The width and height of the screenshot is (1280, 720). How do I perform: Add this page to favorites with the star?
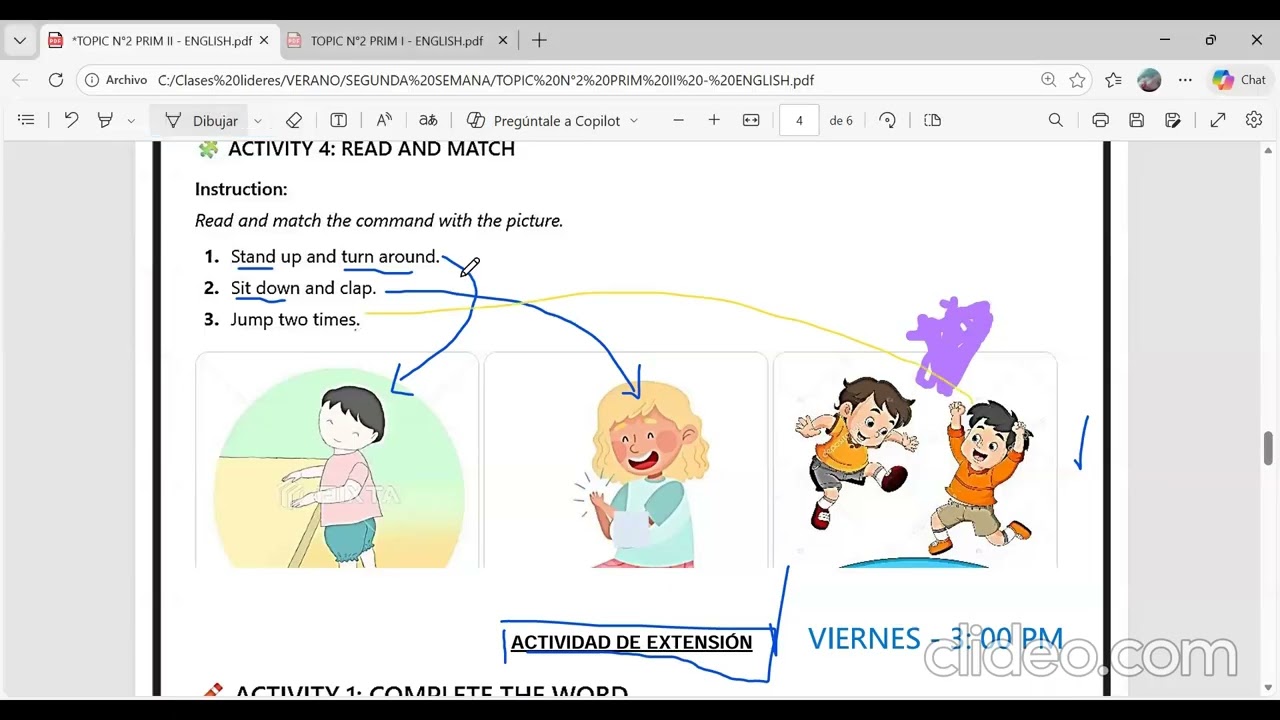tap(1077, 80)
